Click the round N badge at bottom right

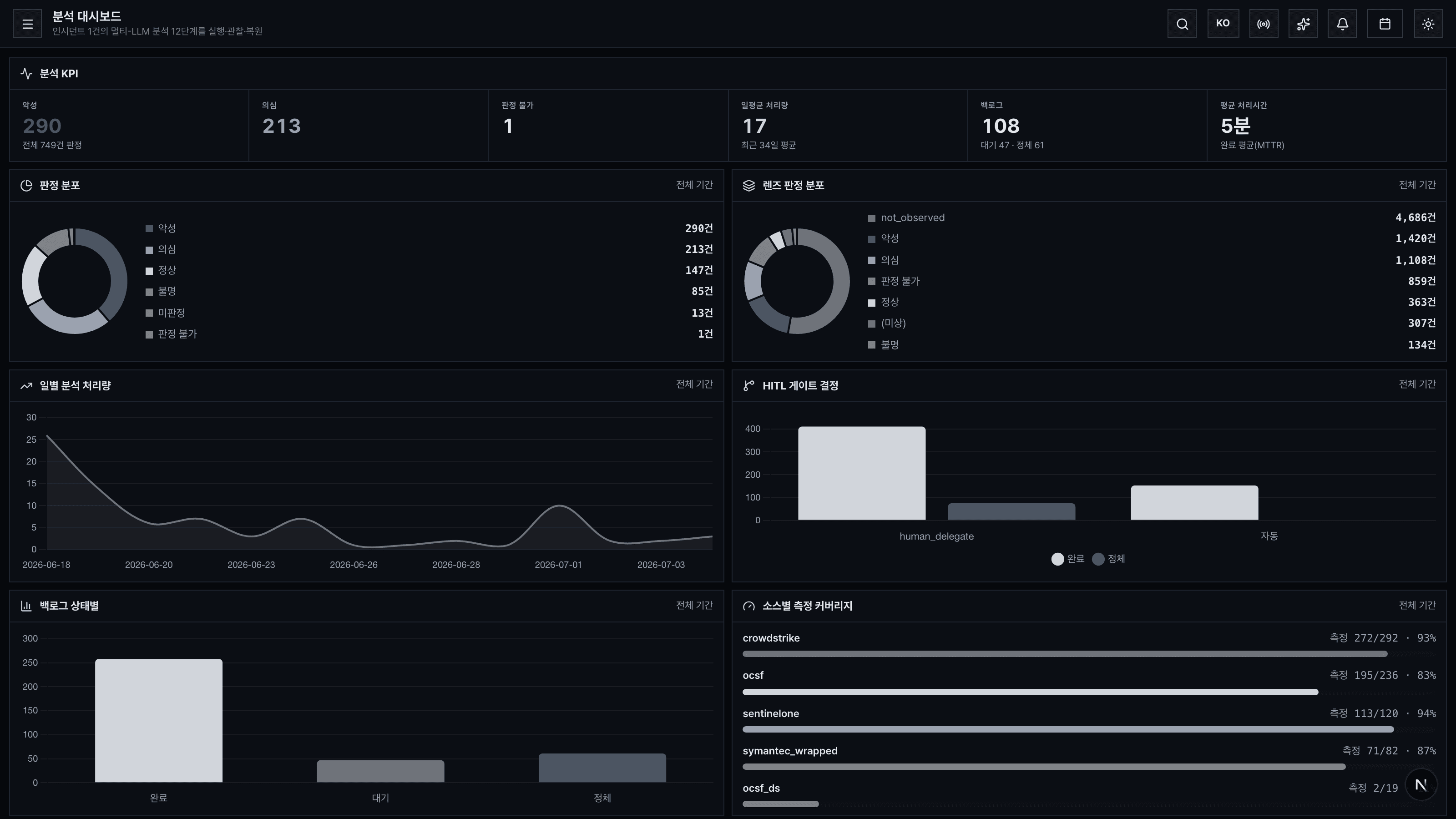pos(1421,784)
